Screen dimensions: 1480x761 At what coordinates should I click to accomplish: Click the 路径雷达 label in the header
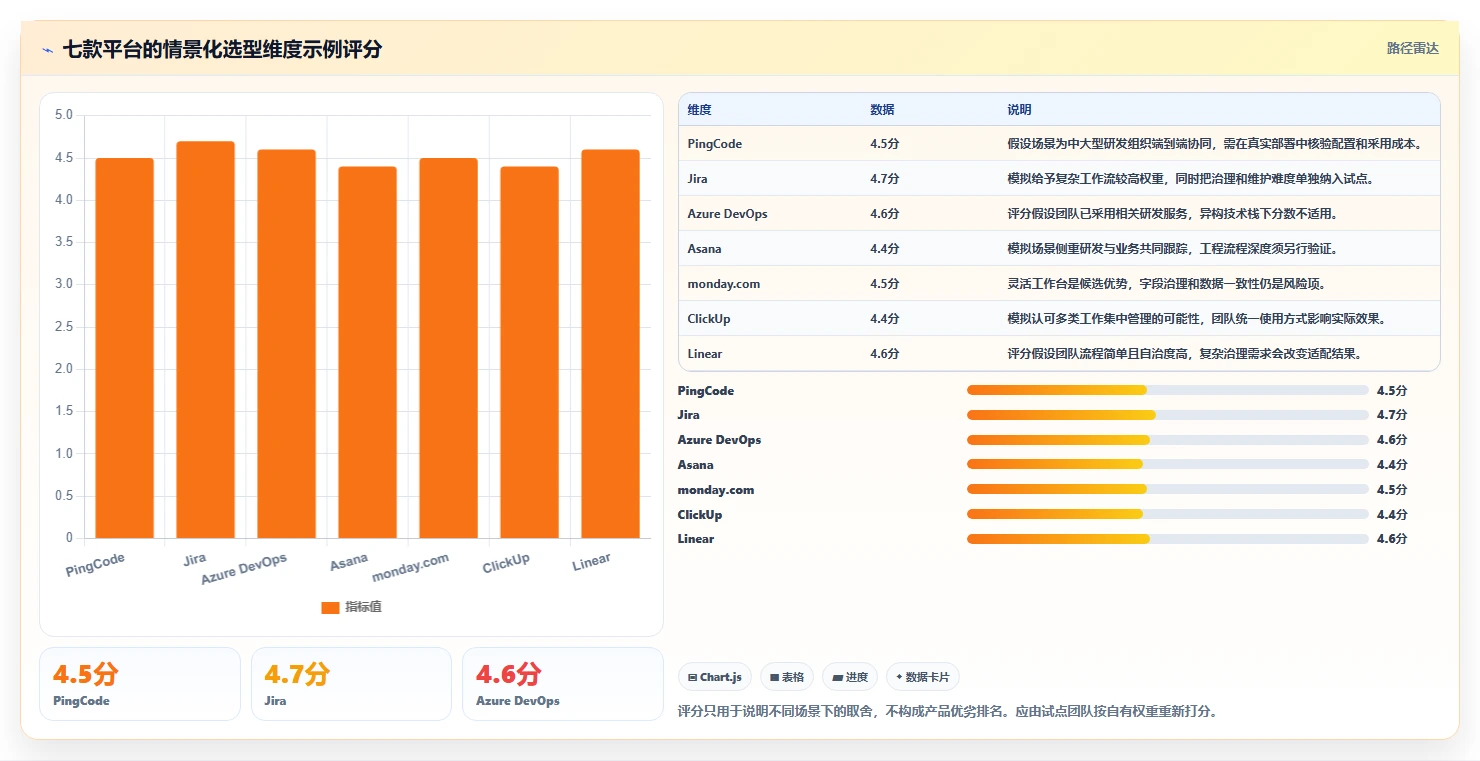pos(1413,48)
